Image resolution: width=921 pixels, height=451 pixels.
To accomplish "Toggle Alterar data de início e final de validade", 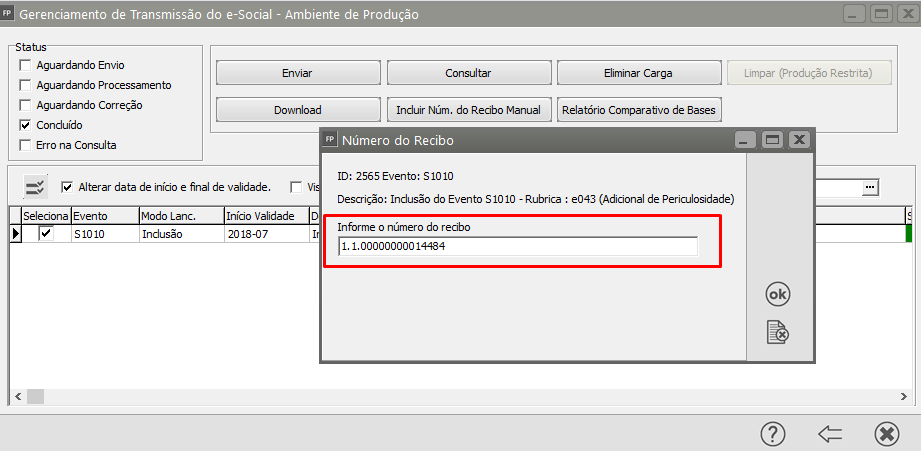I will (x=68, y=187).
